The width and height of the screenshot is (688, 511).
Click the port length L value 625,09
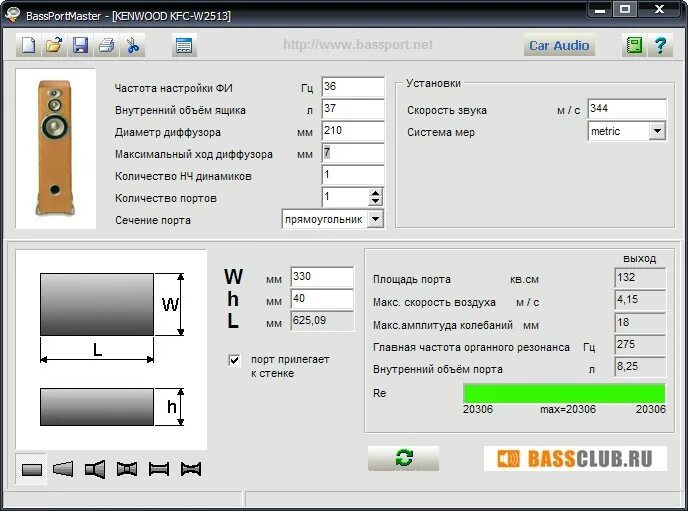[x=322, y=321]
